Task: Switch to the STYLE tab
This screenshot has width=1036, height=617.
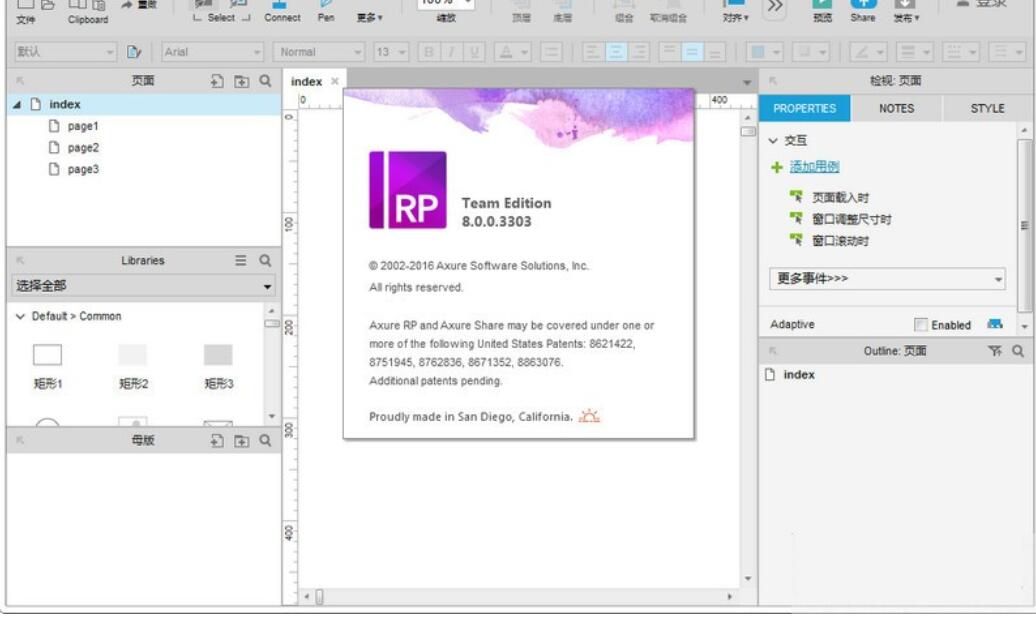Action: (x=985, y=106)
